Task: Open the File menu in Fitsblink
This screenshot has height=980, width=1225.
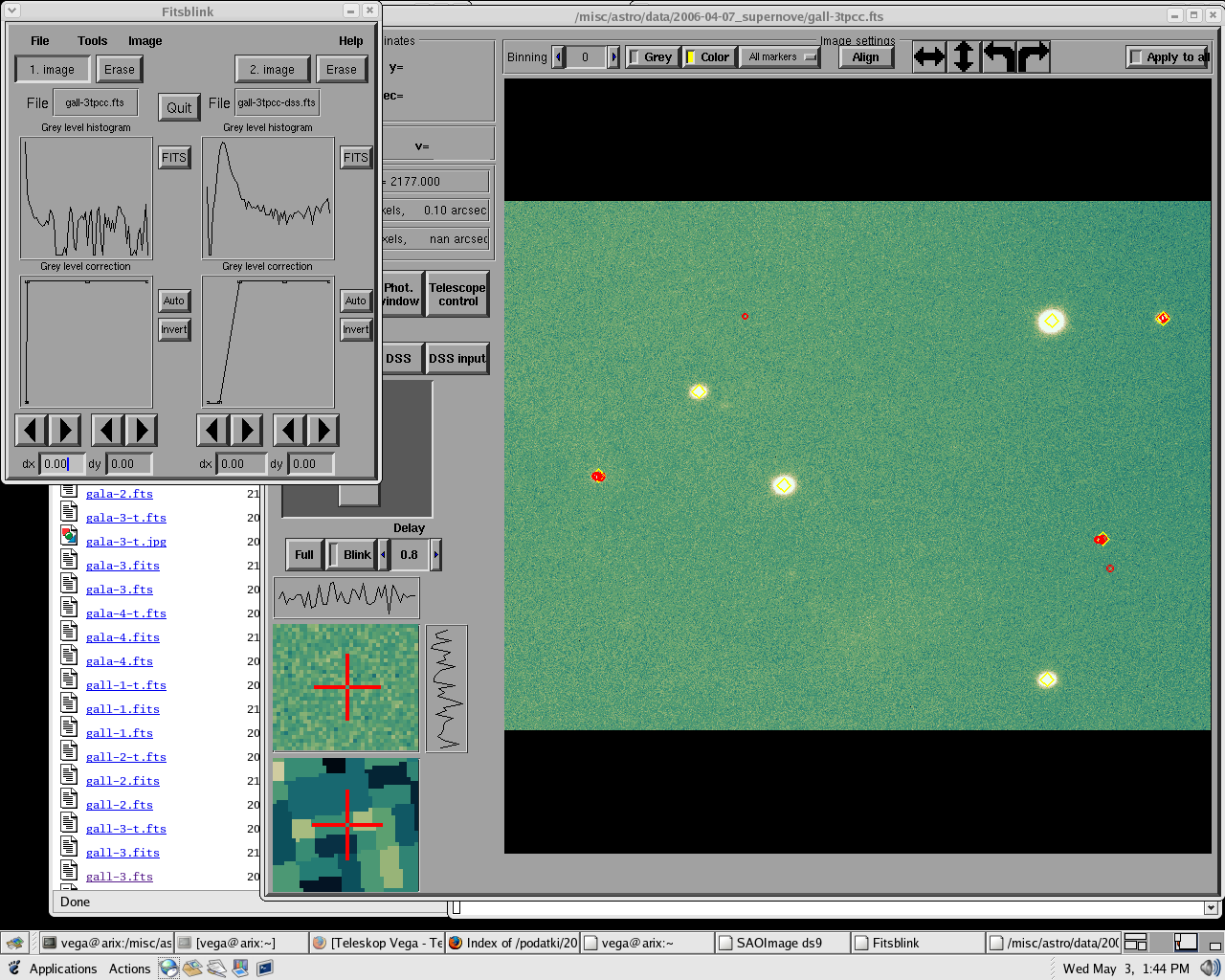Action: pyautogui.click(x=40, y=41)
